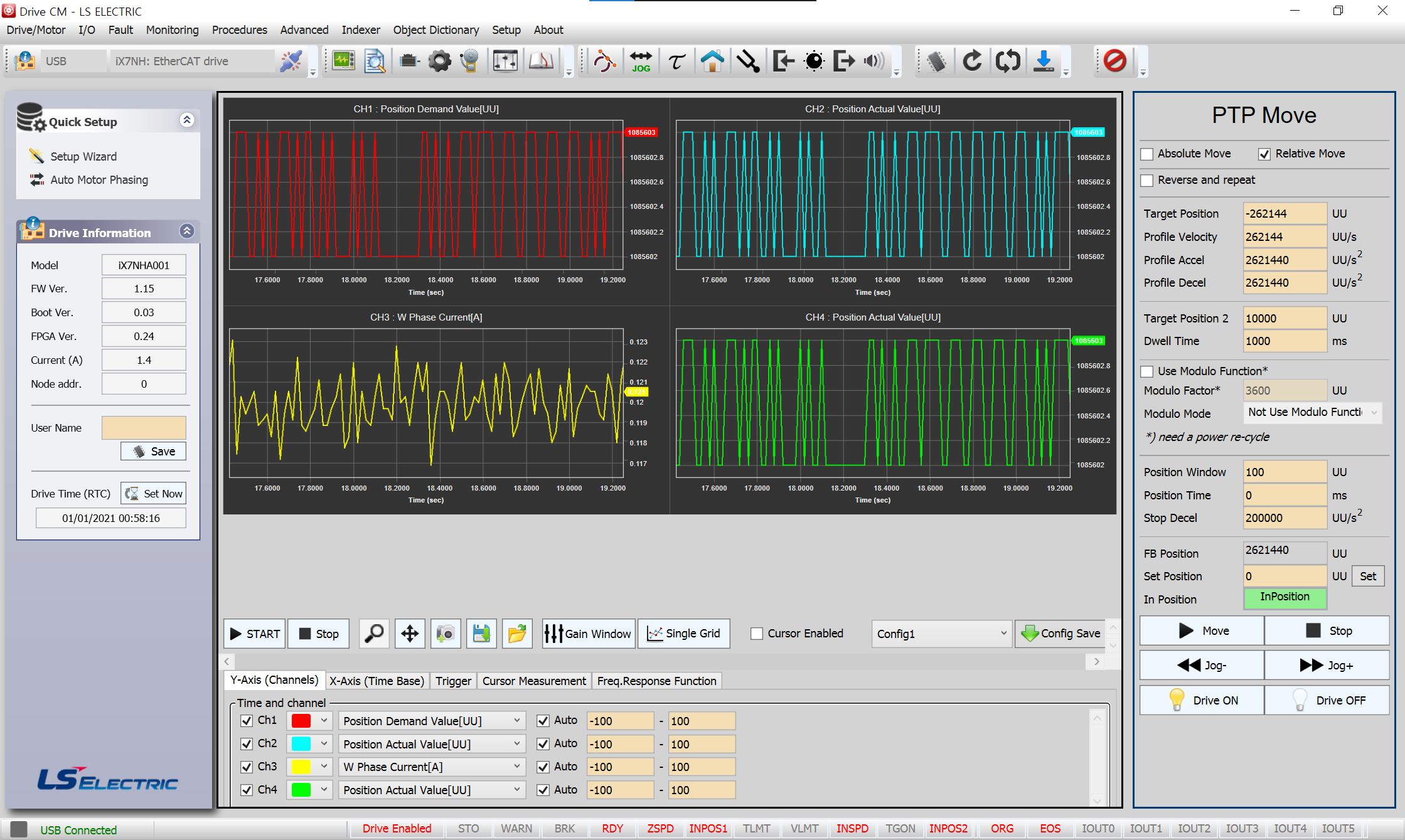Enable the Absolute Move checkbox

point(1147,154)
